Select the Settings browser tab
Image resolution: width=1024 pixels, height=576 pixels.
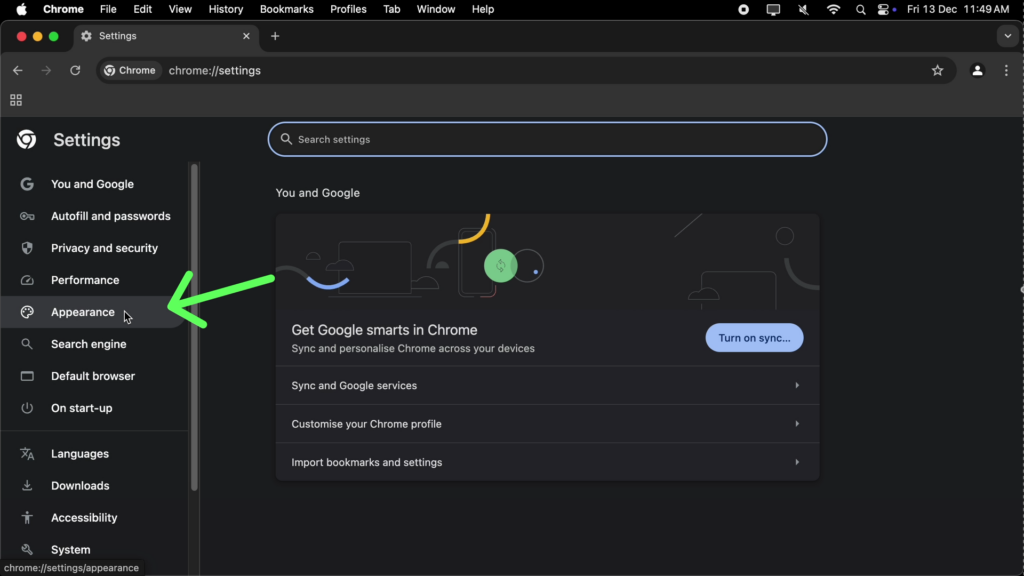click(x=166, y=36)
